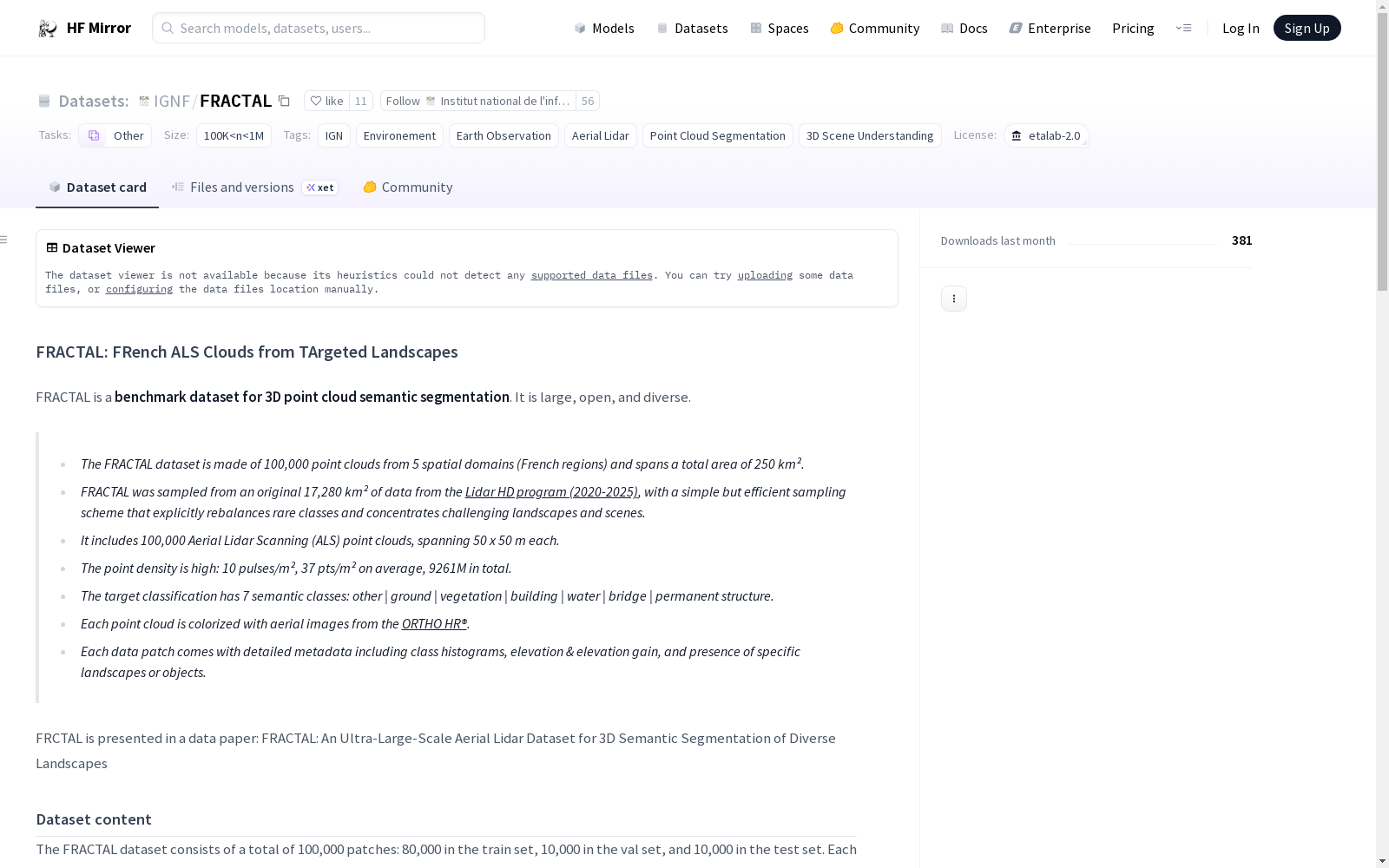This screenshot has width=1389, height=868.
Task: Follow Institut national de l'inf… organization
Action: pyautogui.click(x=478, y=101)
